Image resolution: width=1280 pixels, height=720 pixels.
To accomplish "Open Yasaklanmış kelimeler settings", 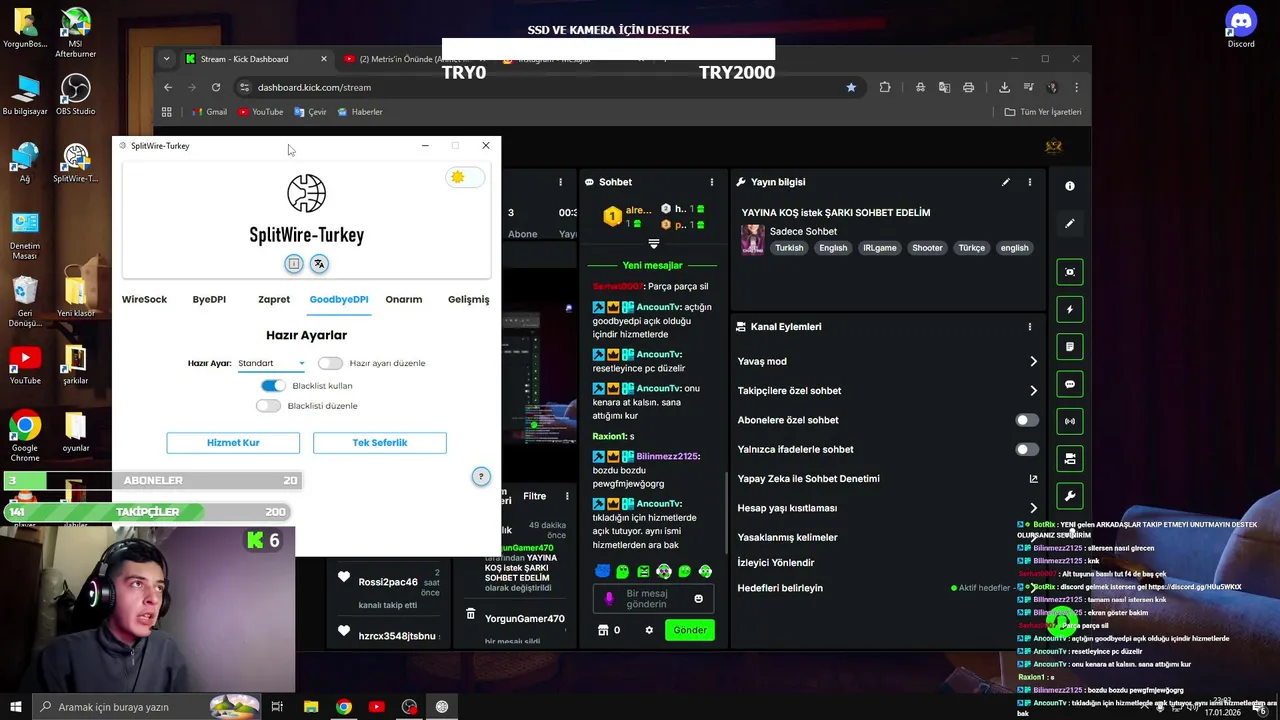I will pos(787,537).
